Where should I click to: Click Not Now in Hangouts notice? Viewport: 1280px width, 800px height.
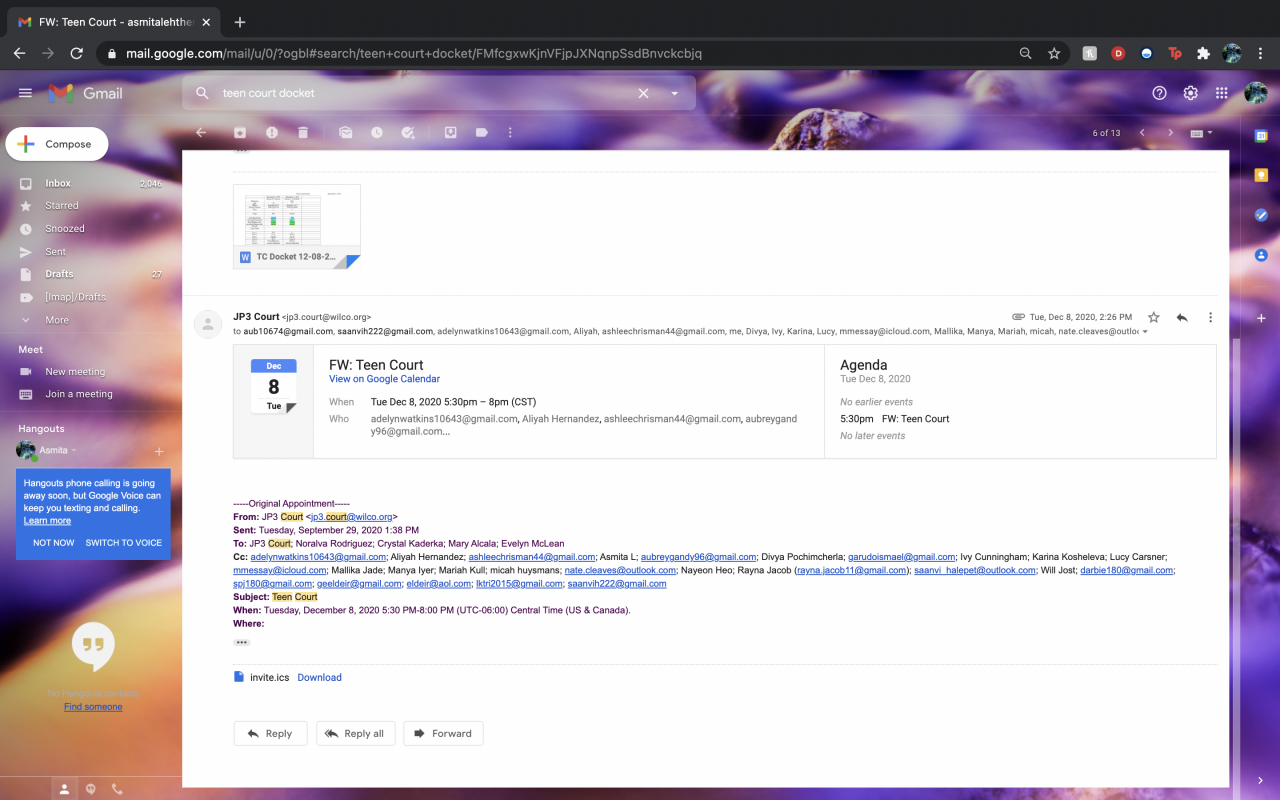[54, 543]
